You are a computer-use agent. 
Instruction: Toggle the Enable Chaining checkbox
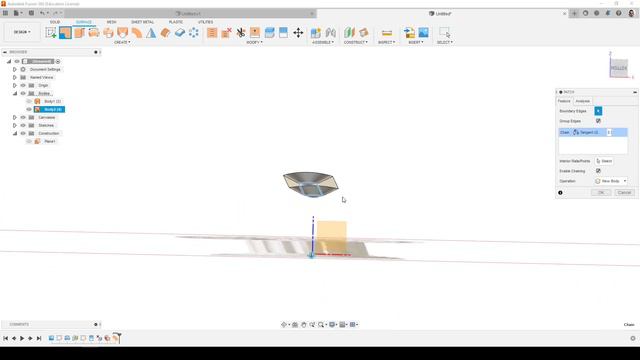[598, 171]
